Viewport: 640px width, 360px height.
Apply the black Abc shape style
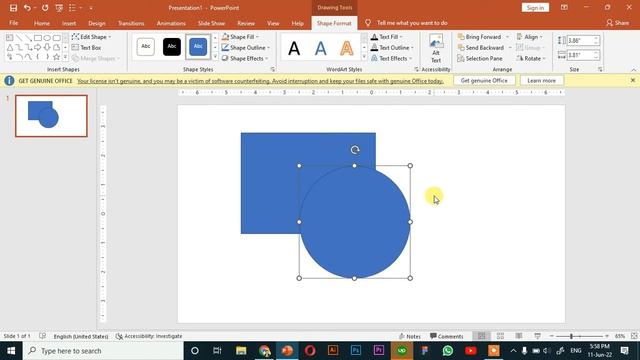click(172, 47)
